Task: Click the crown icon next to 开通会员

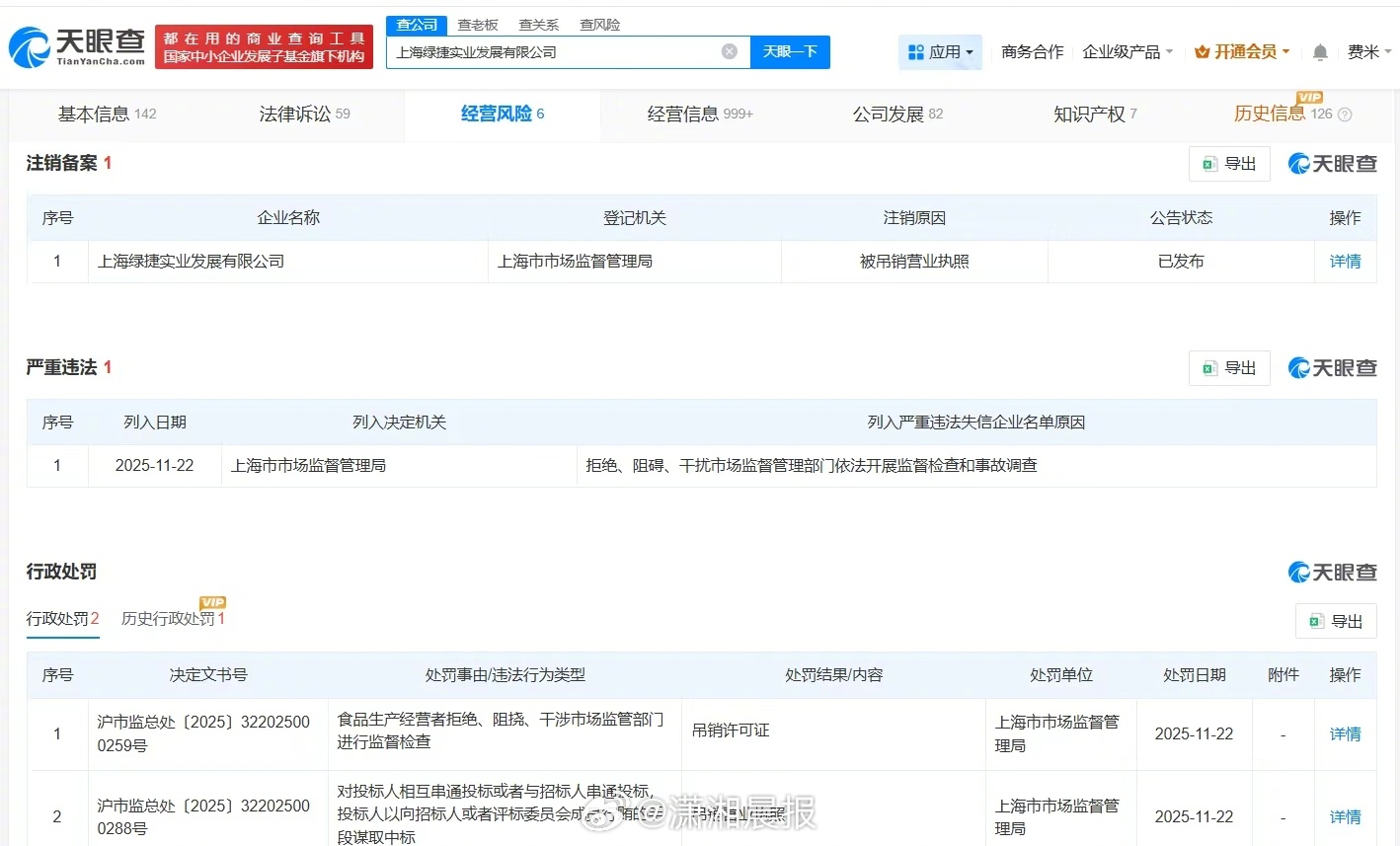Action: tap(1204, 51)
